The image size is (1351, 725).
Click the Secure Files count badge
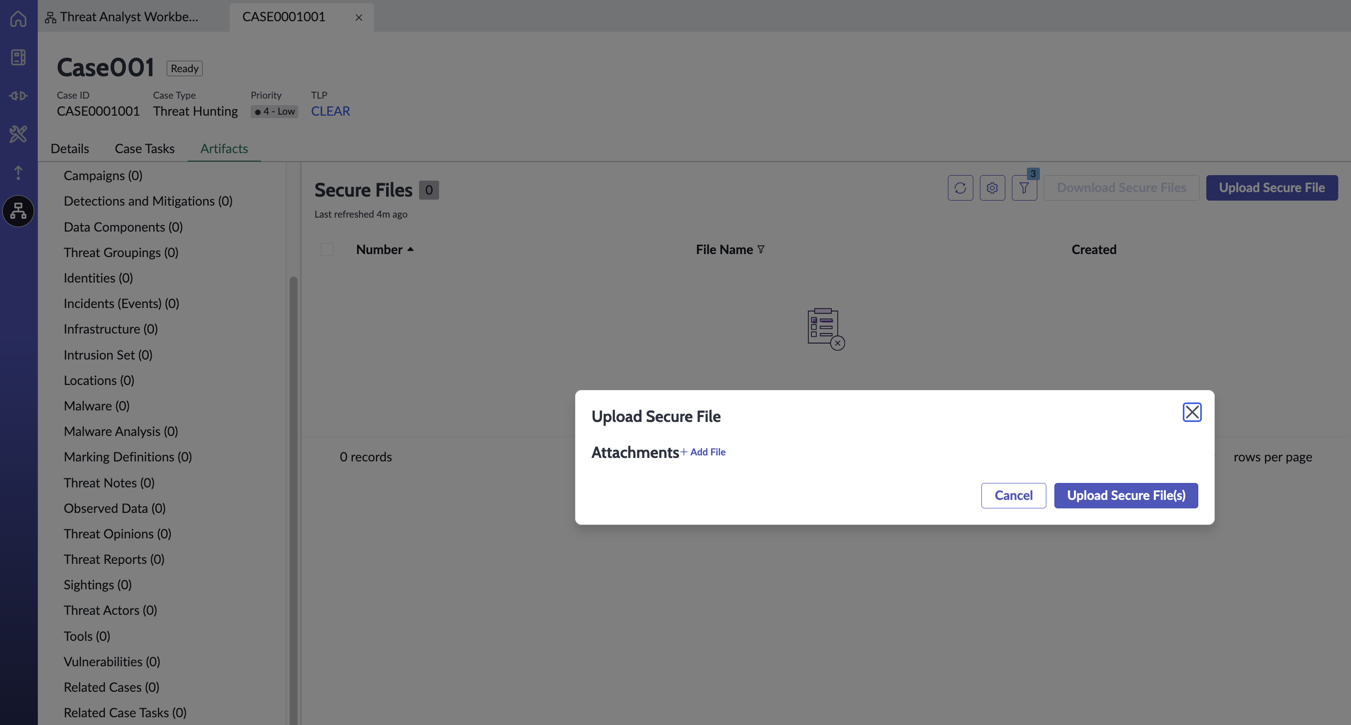point(429,190)
